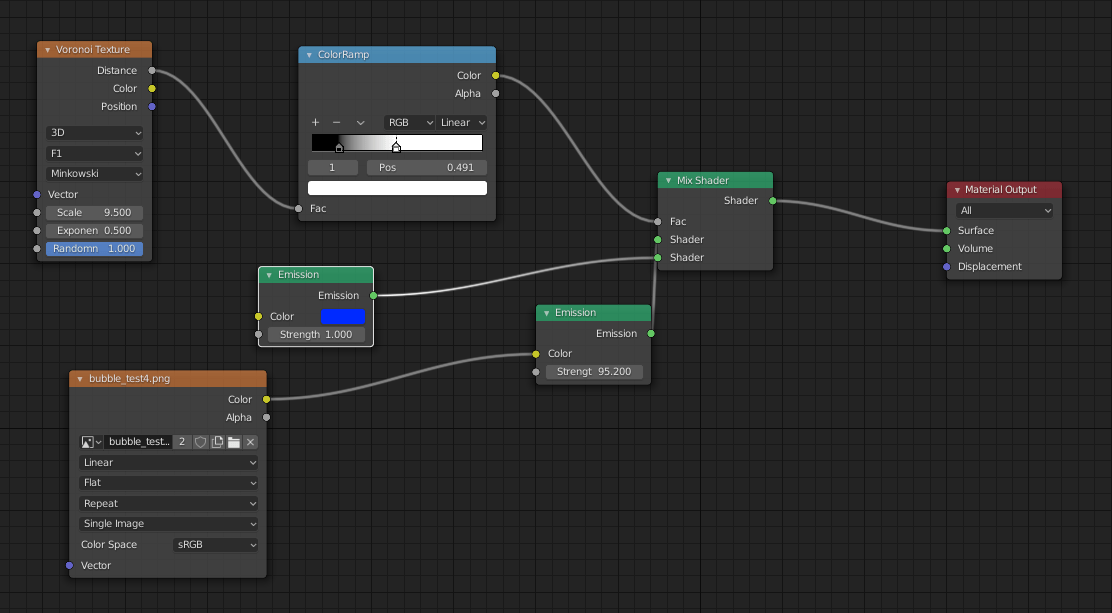Open the RGB color mode dropdown

pyautogui.click(x=409, y=122)
